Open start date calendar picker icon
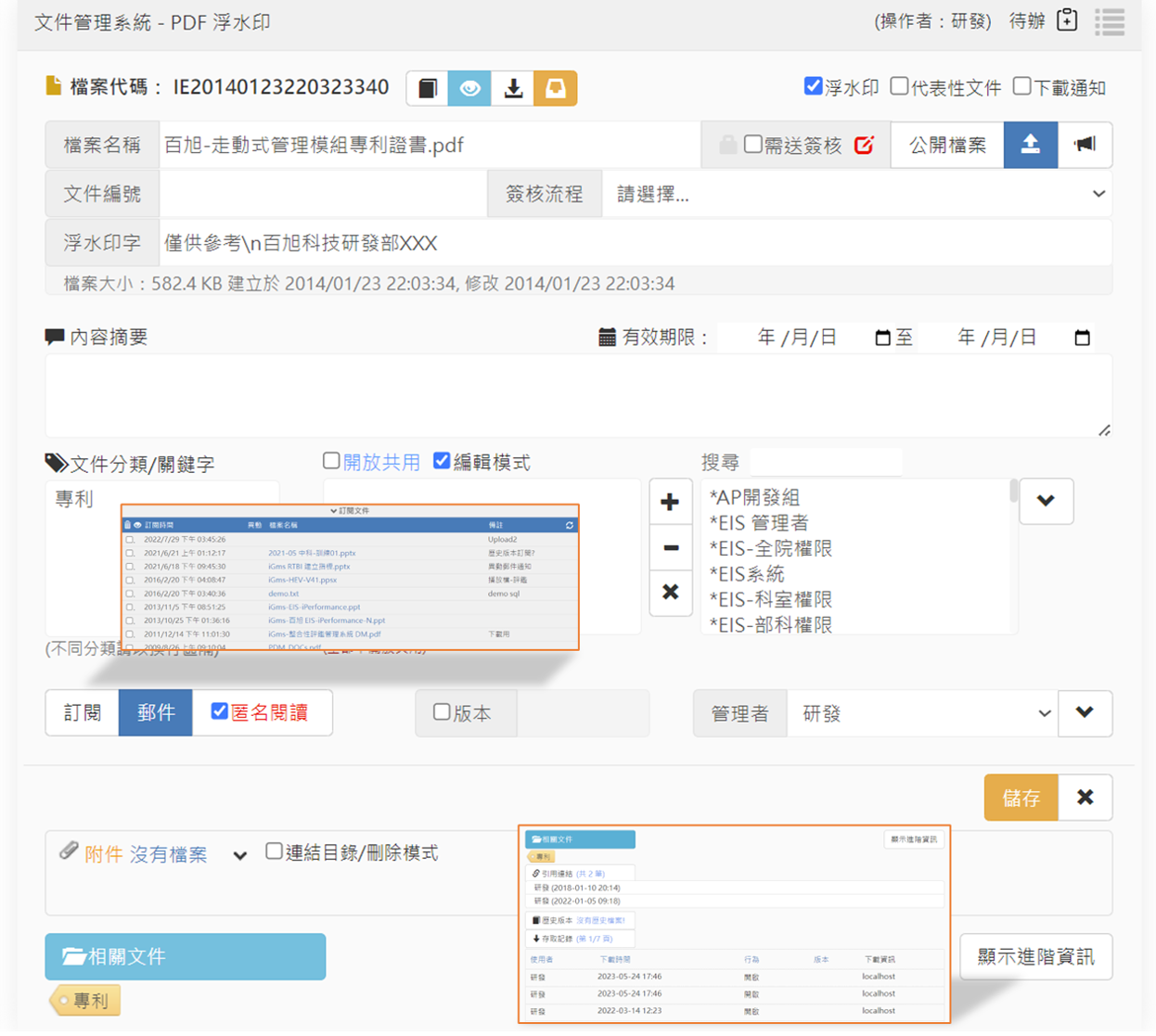Image resolution: width=1156 pixels, height=1036 pixels. point(882,338)
